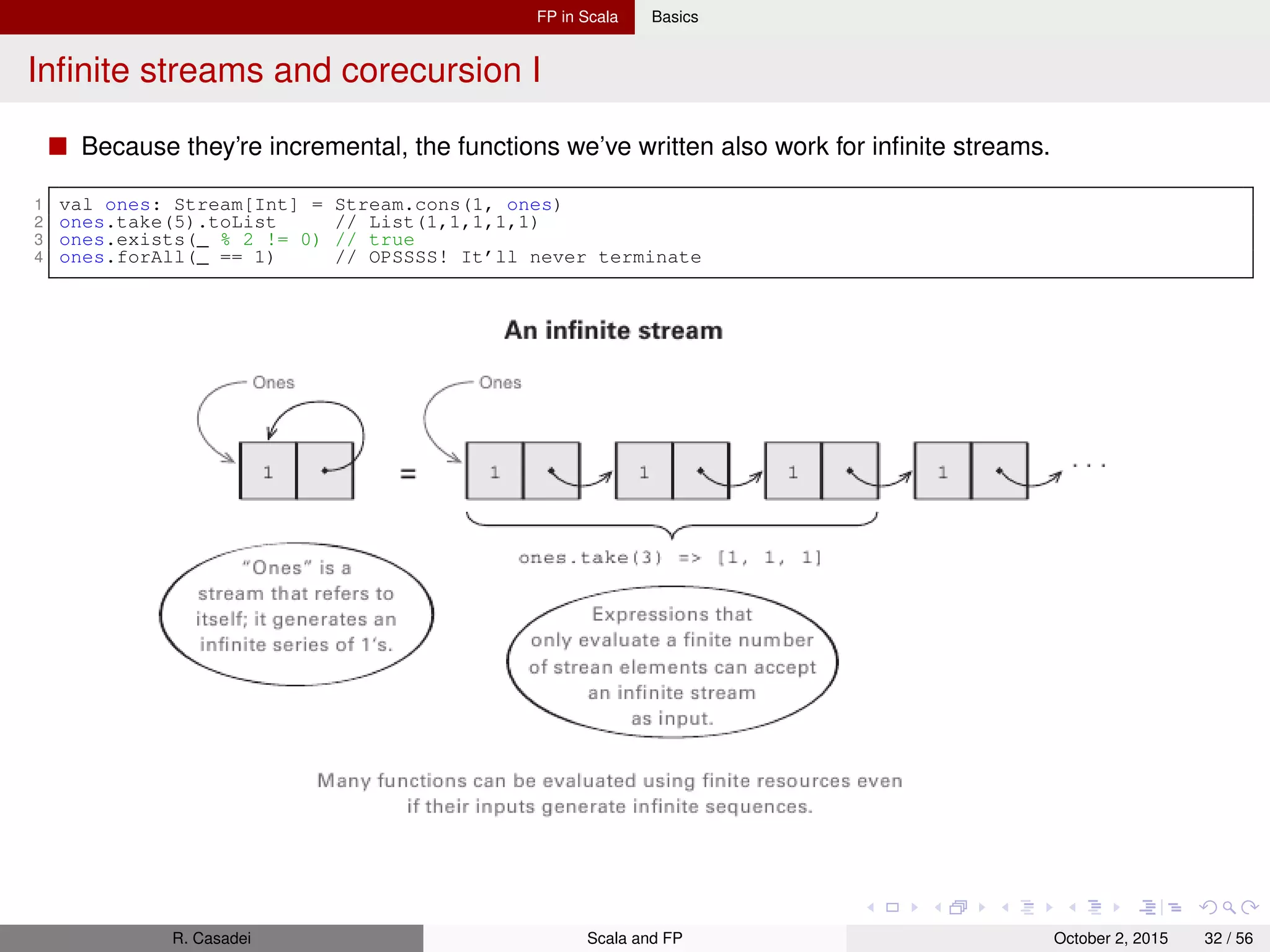The width and height of the screenshot is (1270, 952).
Task: Click the '"Ones" is a stream...' ellipse note
Action: [296, 614]
